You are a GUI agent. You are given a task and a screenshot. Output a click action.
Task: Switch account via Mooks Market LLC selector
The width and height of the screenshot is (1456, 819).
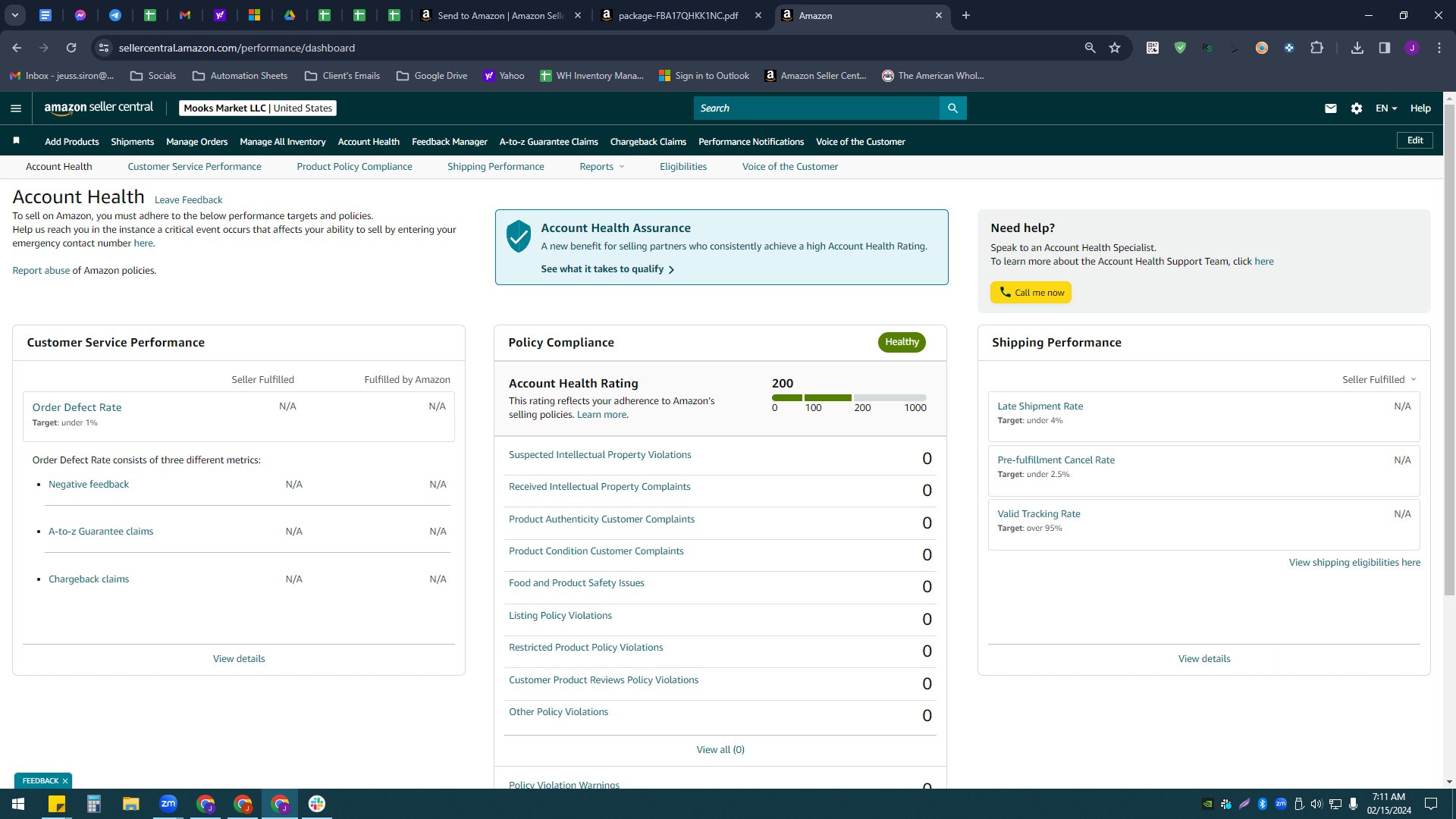[258, 108]
